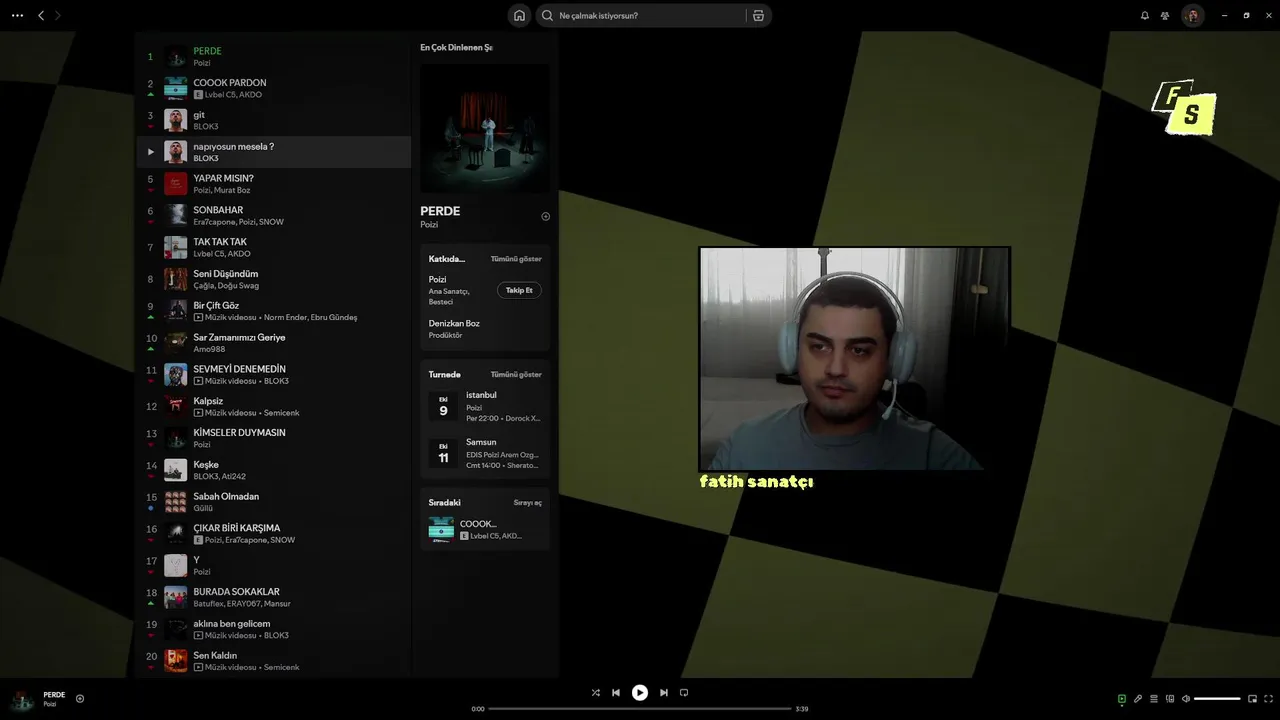
Task: Skip to next track
Action: click(663, 692)
